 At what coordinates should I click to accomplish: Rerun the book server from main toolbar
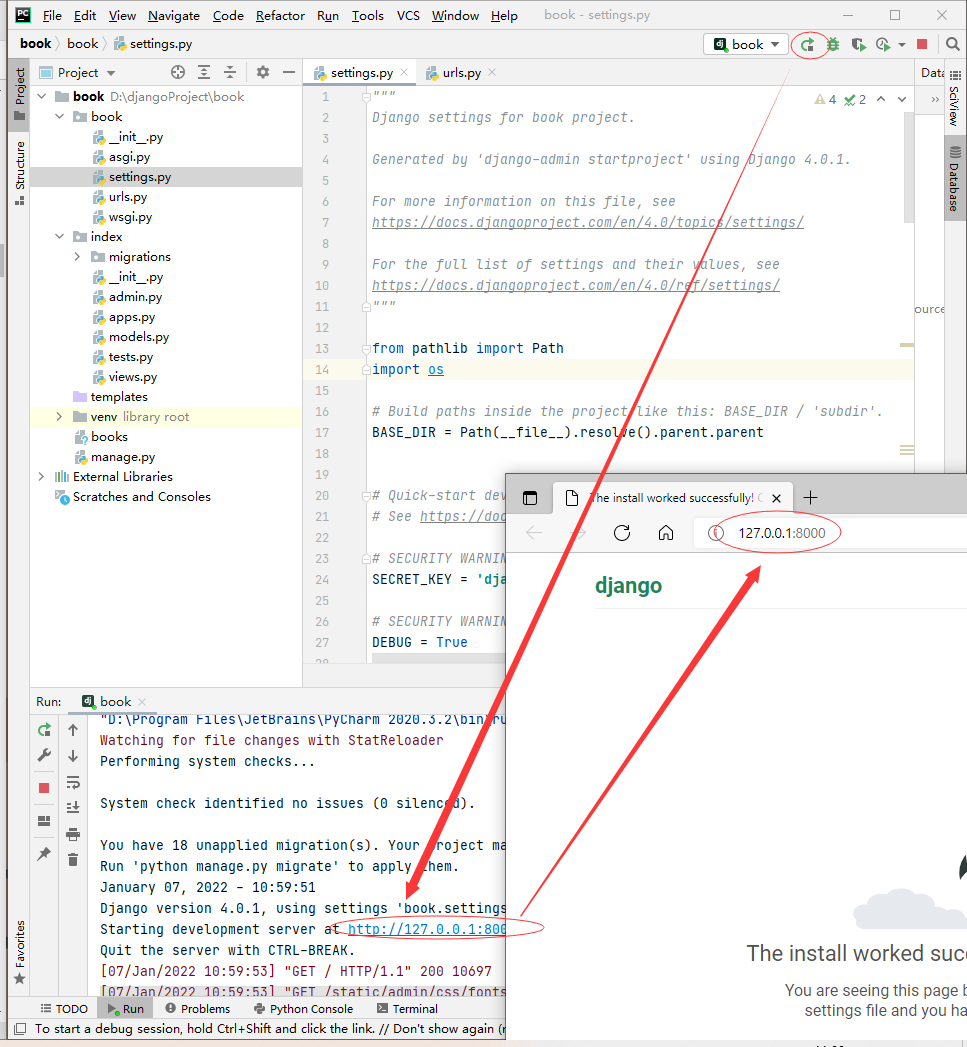coord(807,45)
